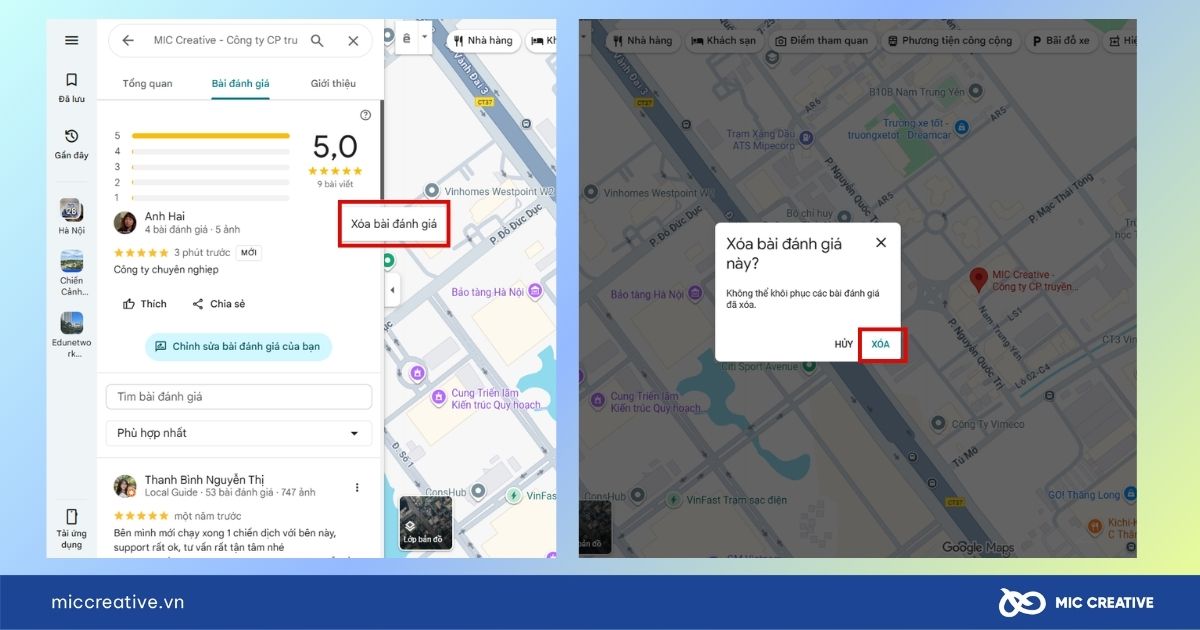Click the back arrow in search box
The height and width of the screenshot is (630, 1200).
tap(128, 41)
